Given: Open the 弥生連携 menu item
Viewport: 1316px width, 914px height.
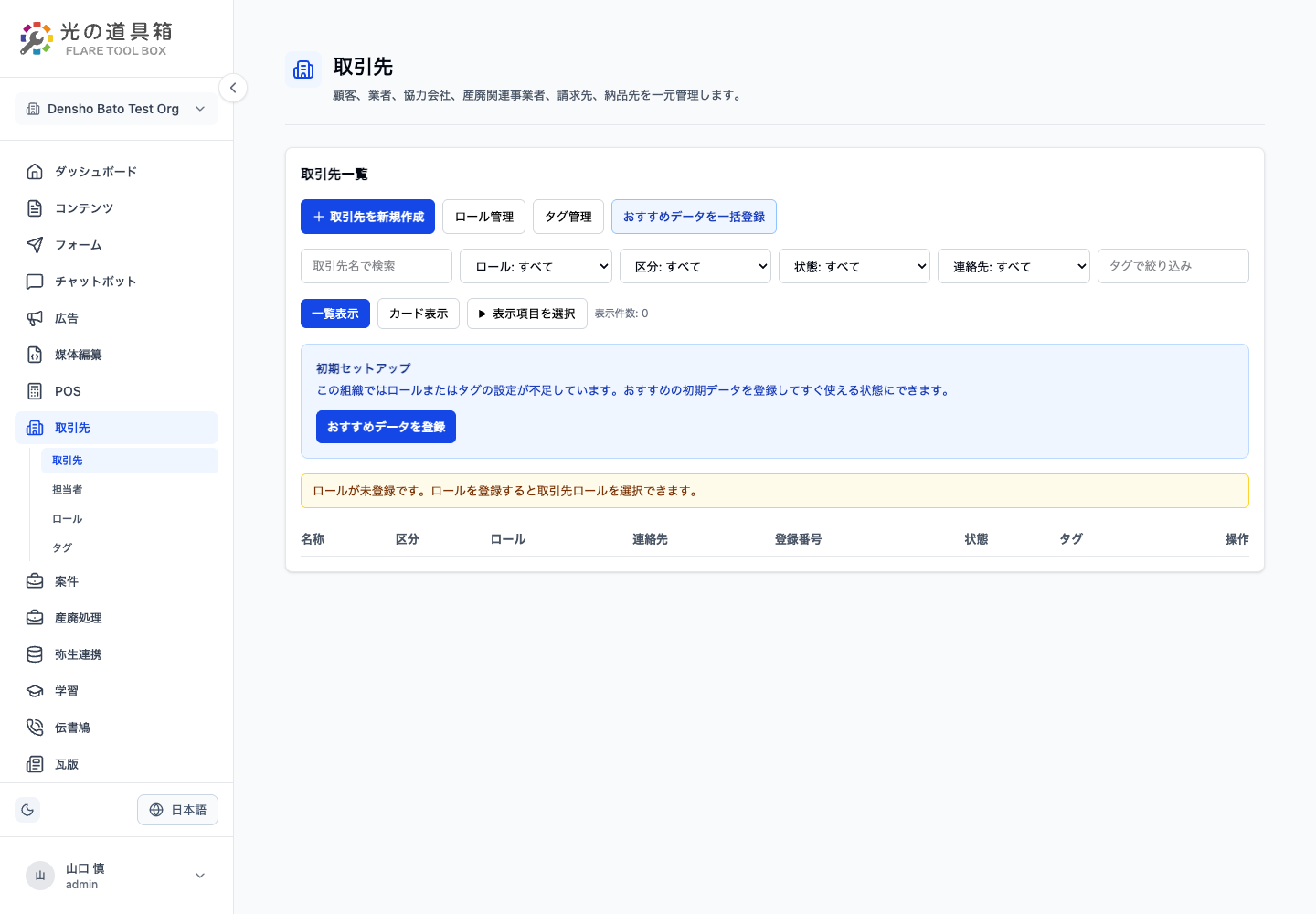Looking at the screenshot, I should tap(116, 654).
